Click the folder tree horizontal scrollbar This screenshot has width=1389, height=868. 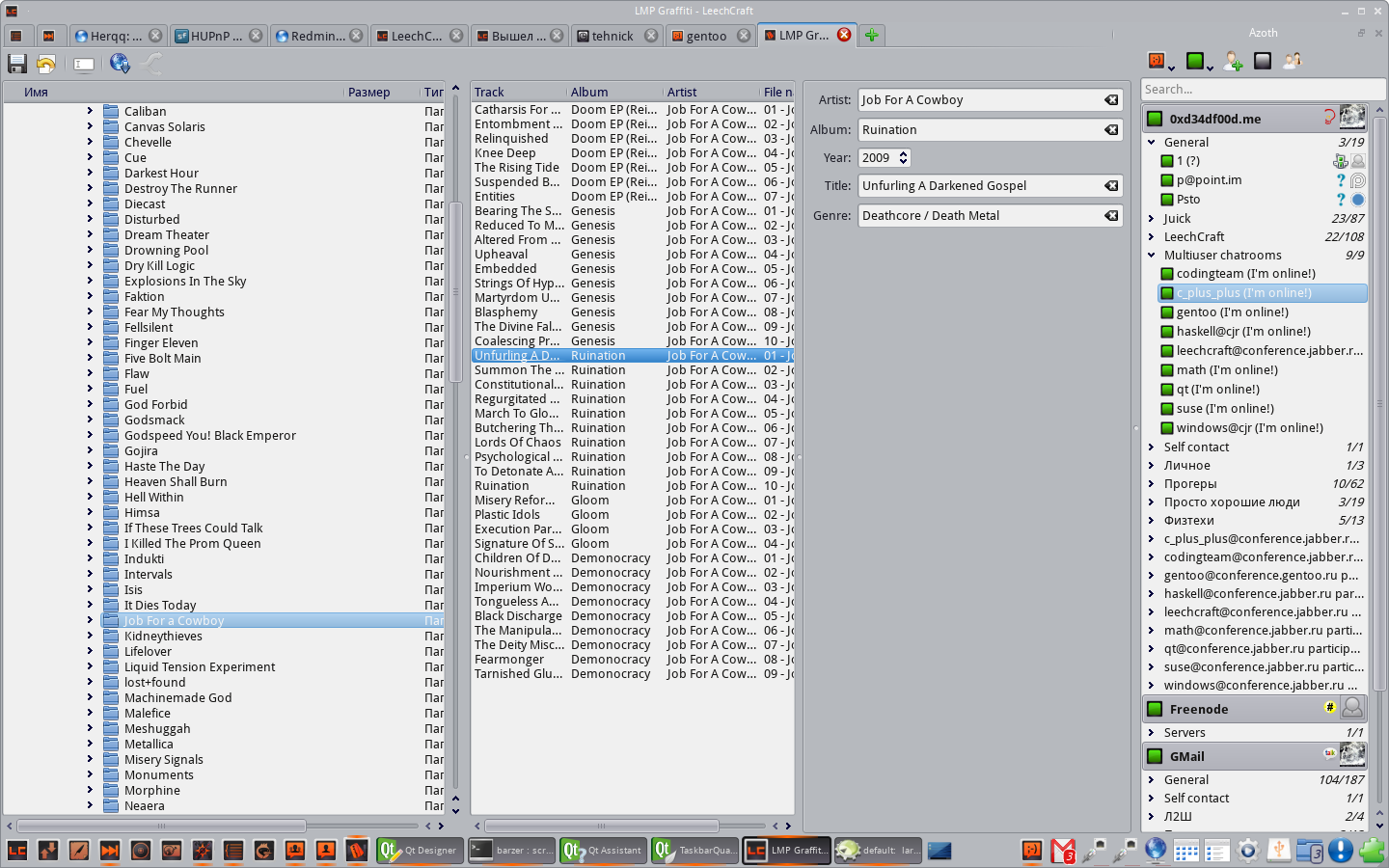point(162,826)
